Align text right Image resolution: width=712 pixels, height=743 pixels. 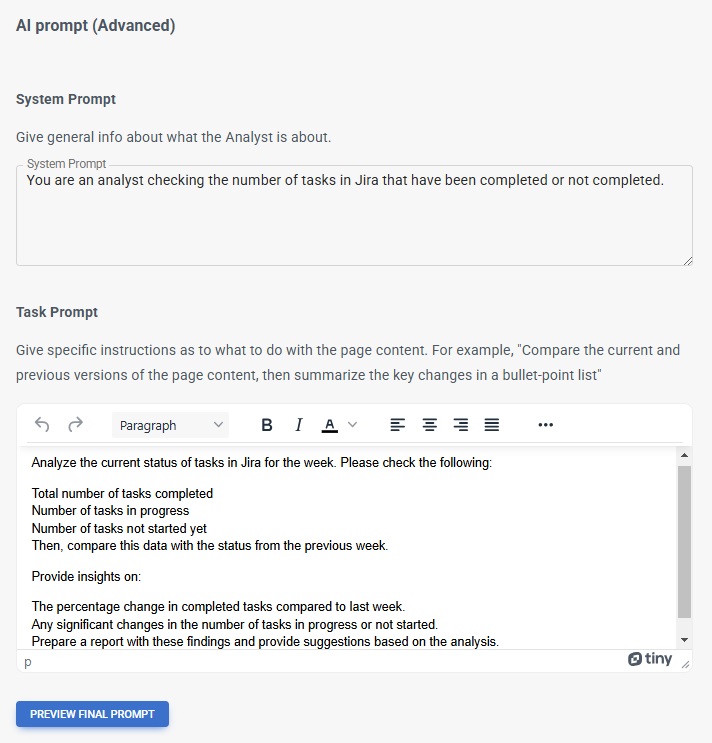(461, 425)
